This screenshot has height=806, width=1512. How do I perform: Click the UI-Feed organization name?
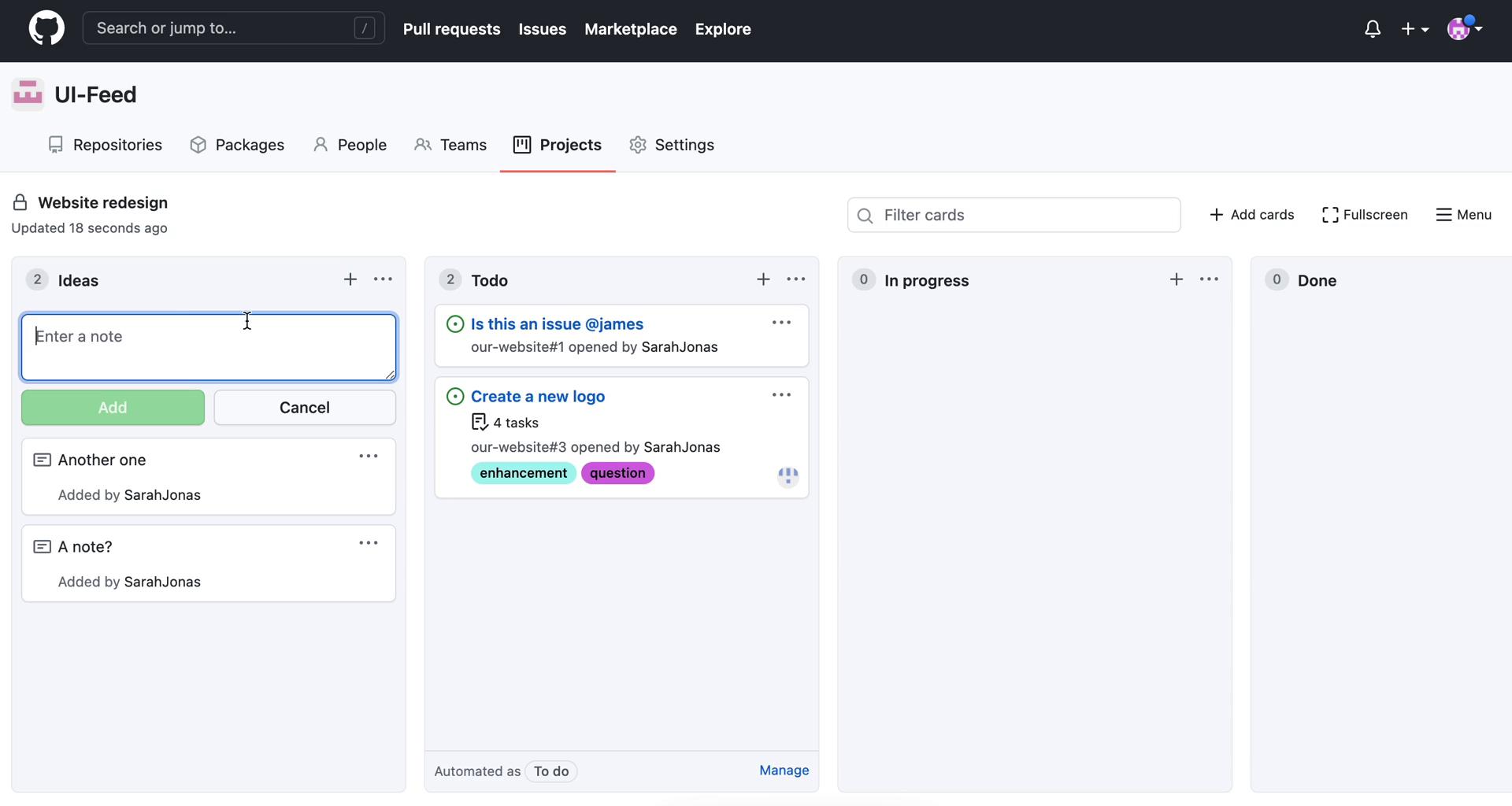point(95,94)
